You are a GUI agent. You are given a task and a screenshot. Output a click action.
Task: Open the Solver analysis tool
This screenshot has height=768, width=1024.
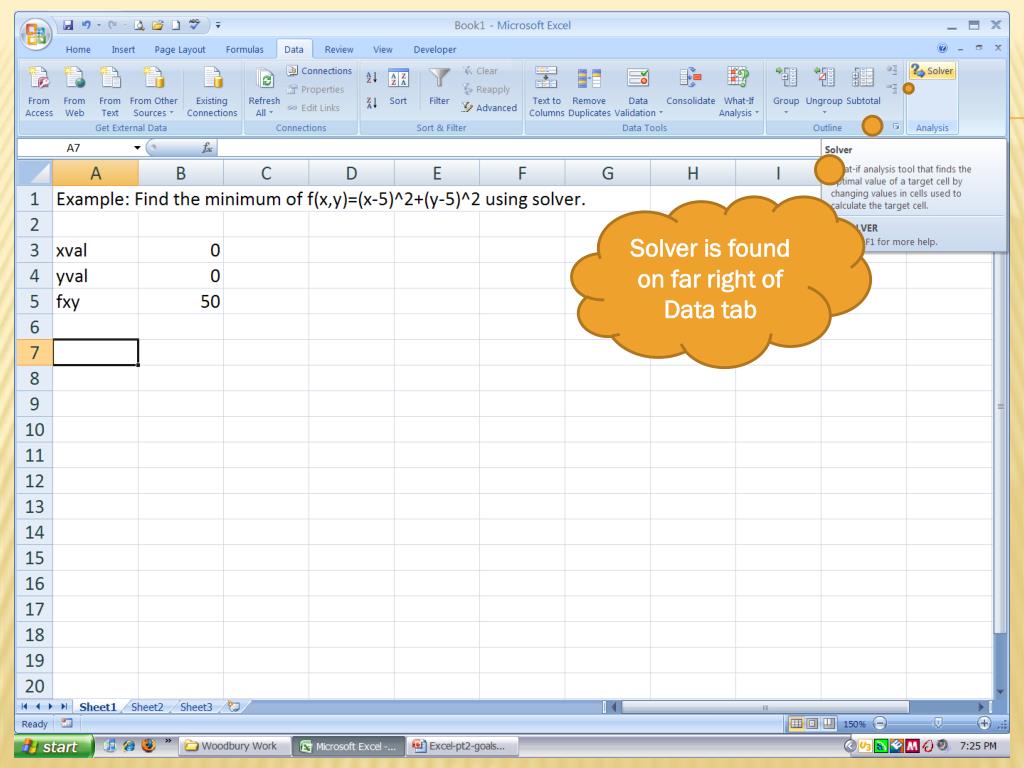coord(933,71)
